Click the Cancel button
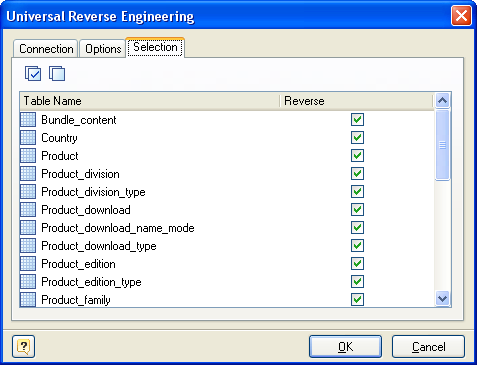This screenshot has width=477, height=365. (428, 347)
